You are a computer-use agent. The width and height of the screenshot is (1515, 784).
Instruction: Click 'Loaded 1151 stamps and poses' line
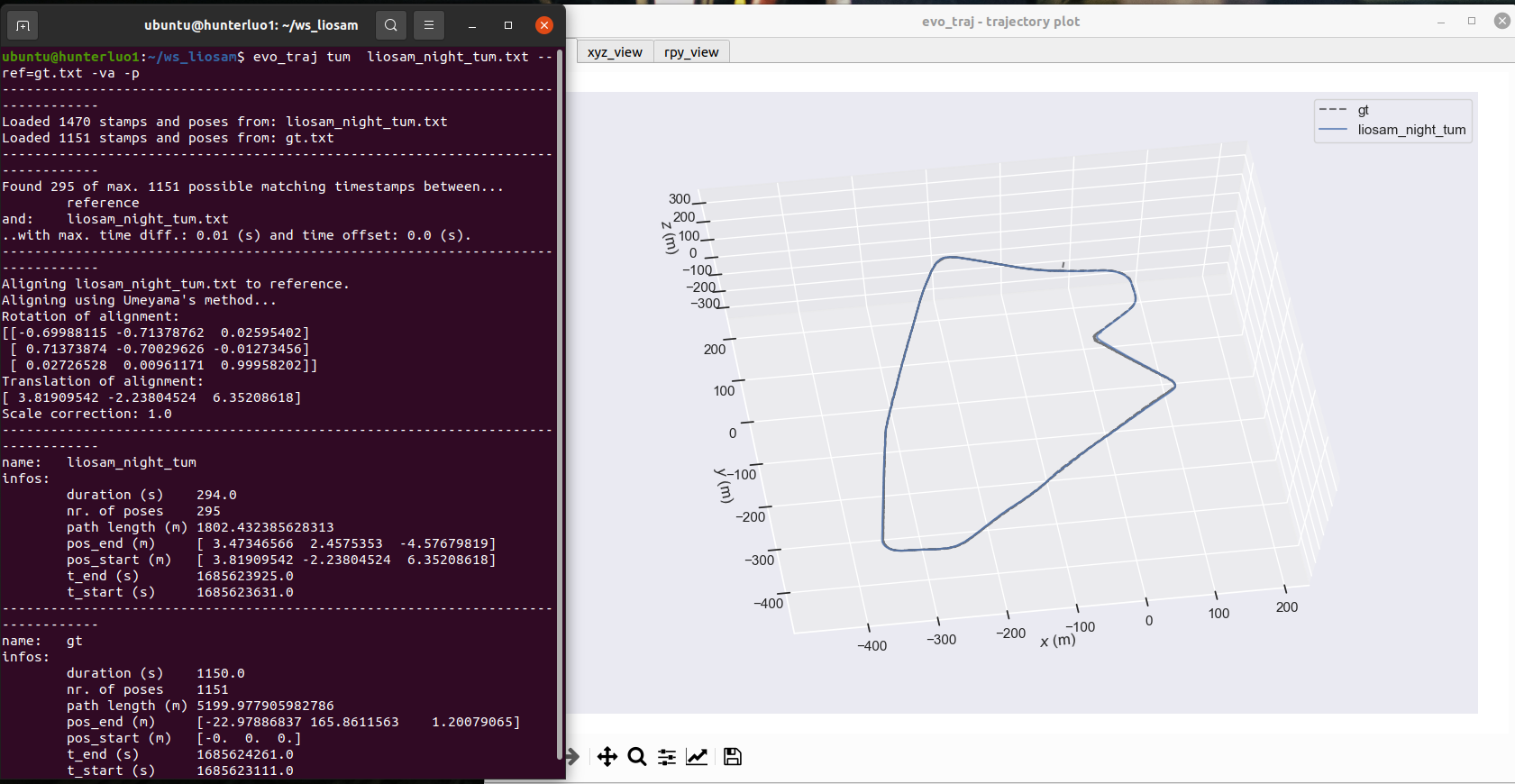168,138
